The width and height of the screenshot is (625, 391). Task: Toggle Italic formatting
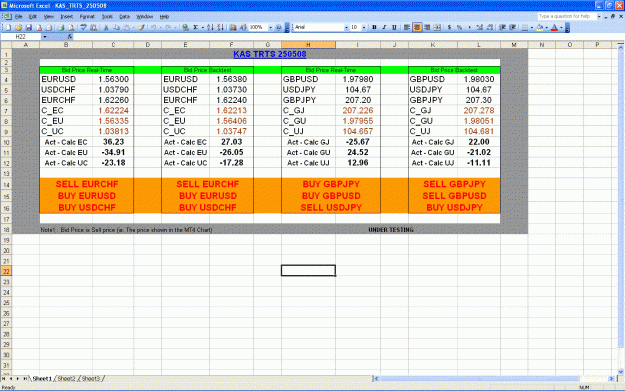pos(384,28)
